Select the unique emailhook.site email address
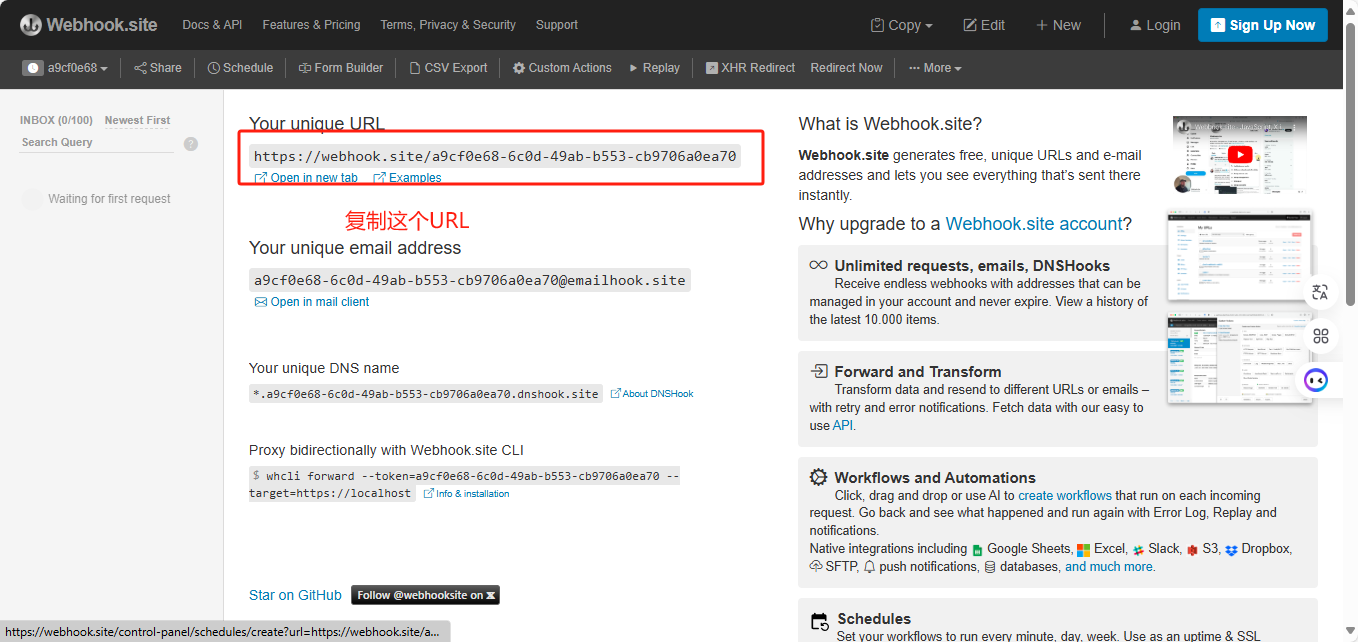 tap(470, 280)
